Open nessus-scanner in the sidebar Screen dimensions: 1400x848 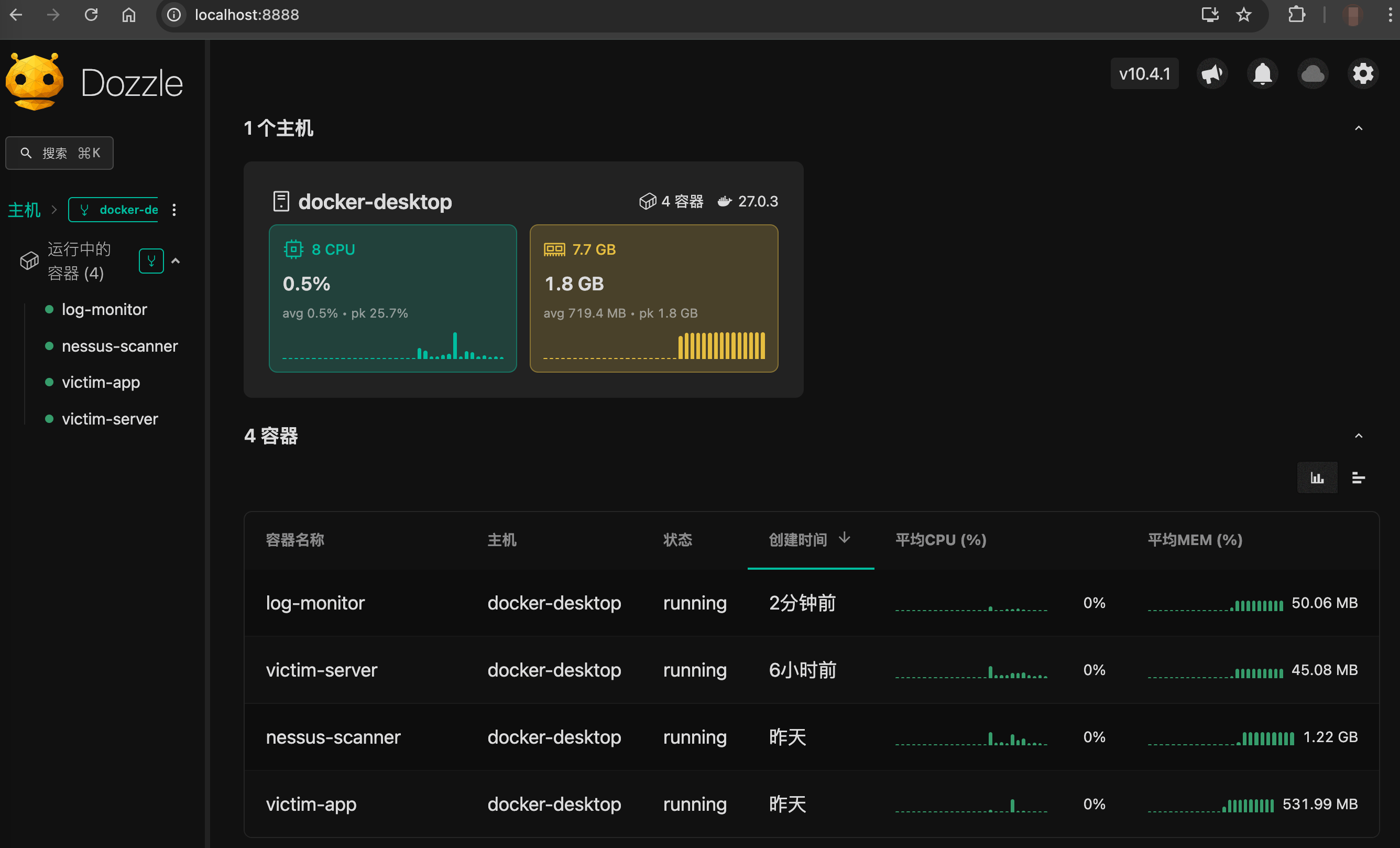coord(119,346)
